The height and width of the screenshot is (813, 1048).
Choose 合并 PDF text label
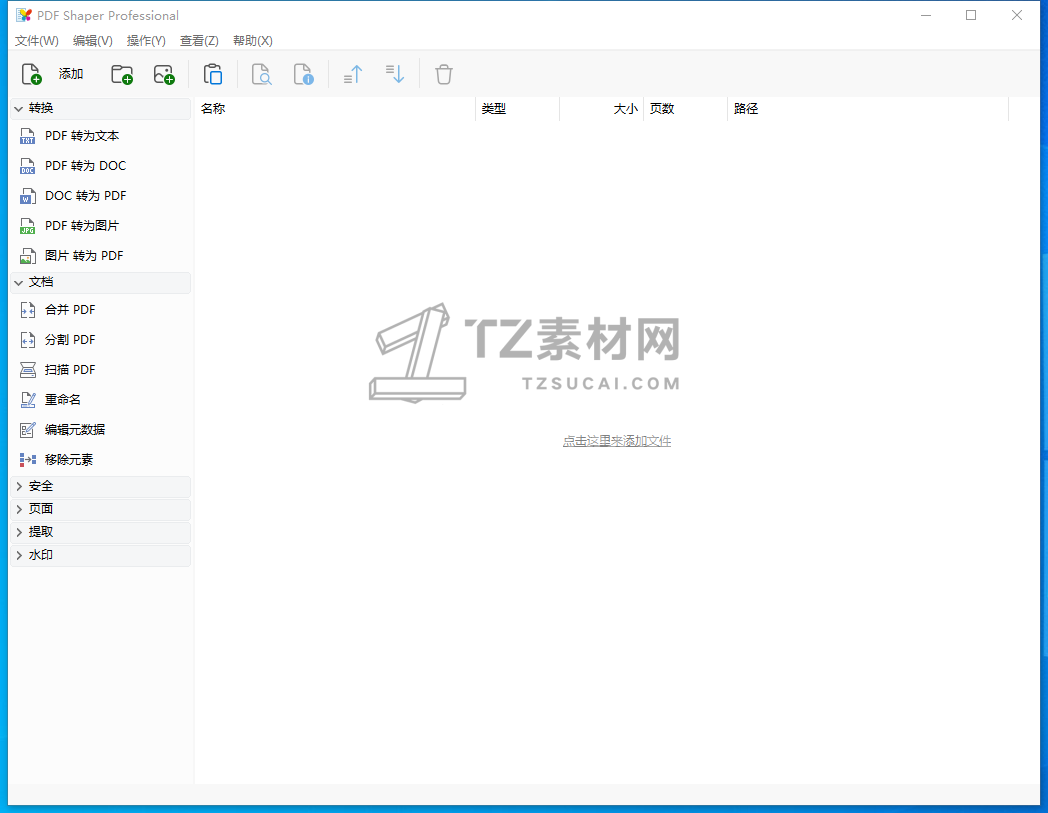pos(70,310)
